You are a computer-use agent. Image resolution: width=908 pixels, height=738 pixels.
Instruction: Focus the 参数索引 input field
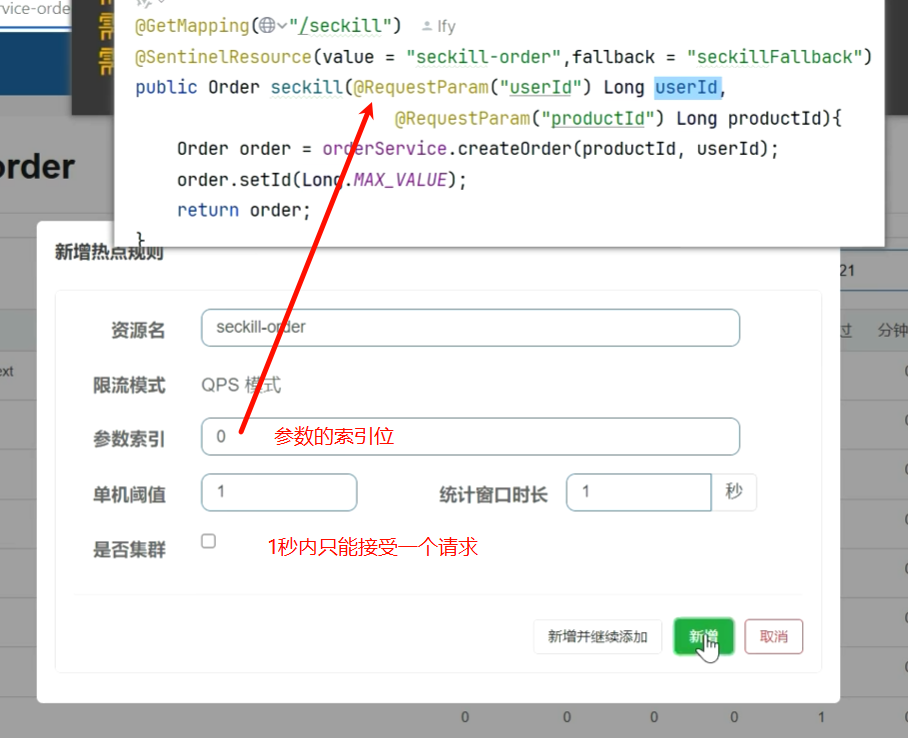pos(470,436)
